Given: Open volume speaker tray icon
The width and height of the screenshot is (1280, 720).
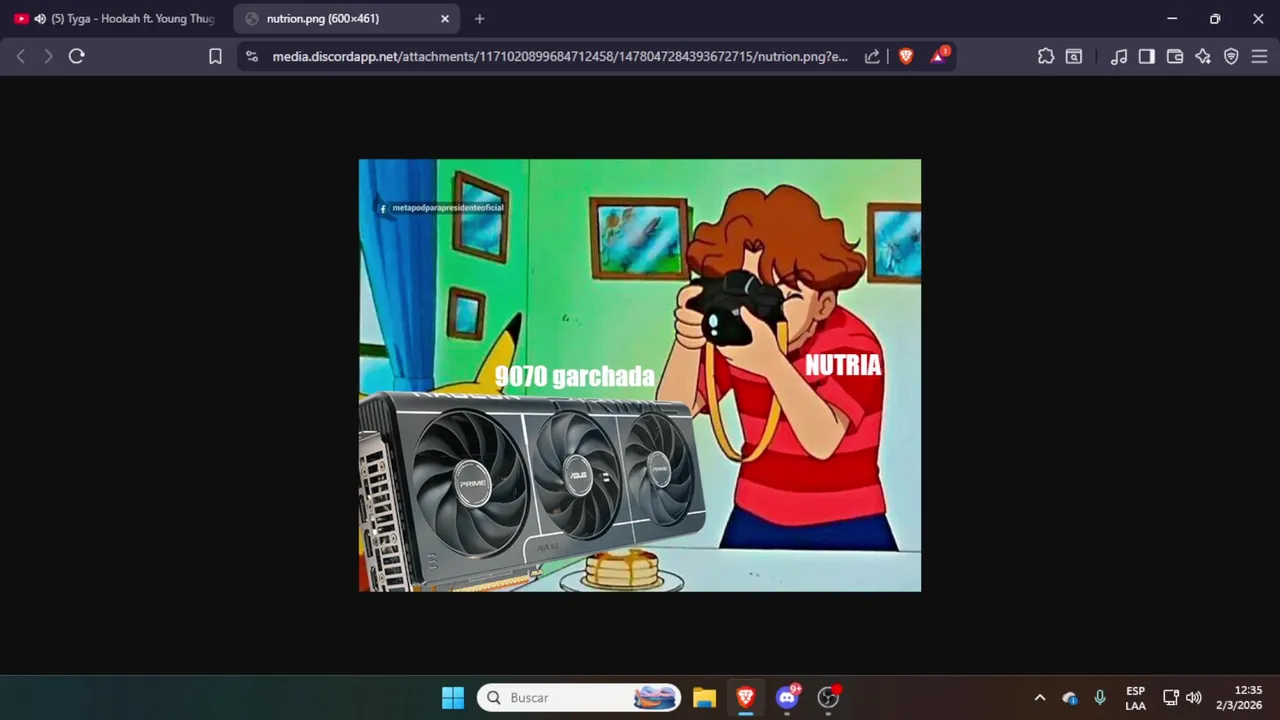Looking at the screenshot, I should point(1193,698).
